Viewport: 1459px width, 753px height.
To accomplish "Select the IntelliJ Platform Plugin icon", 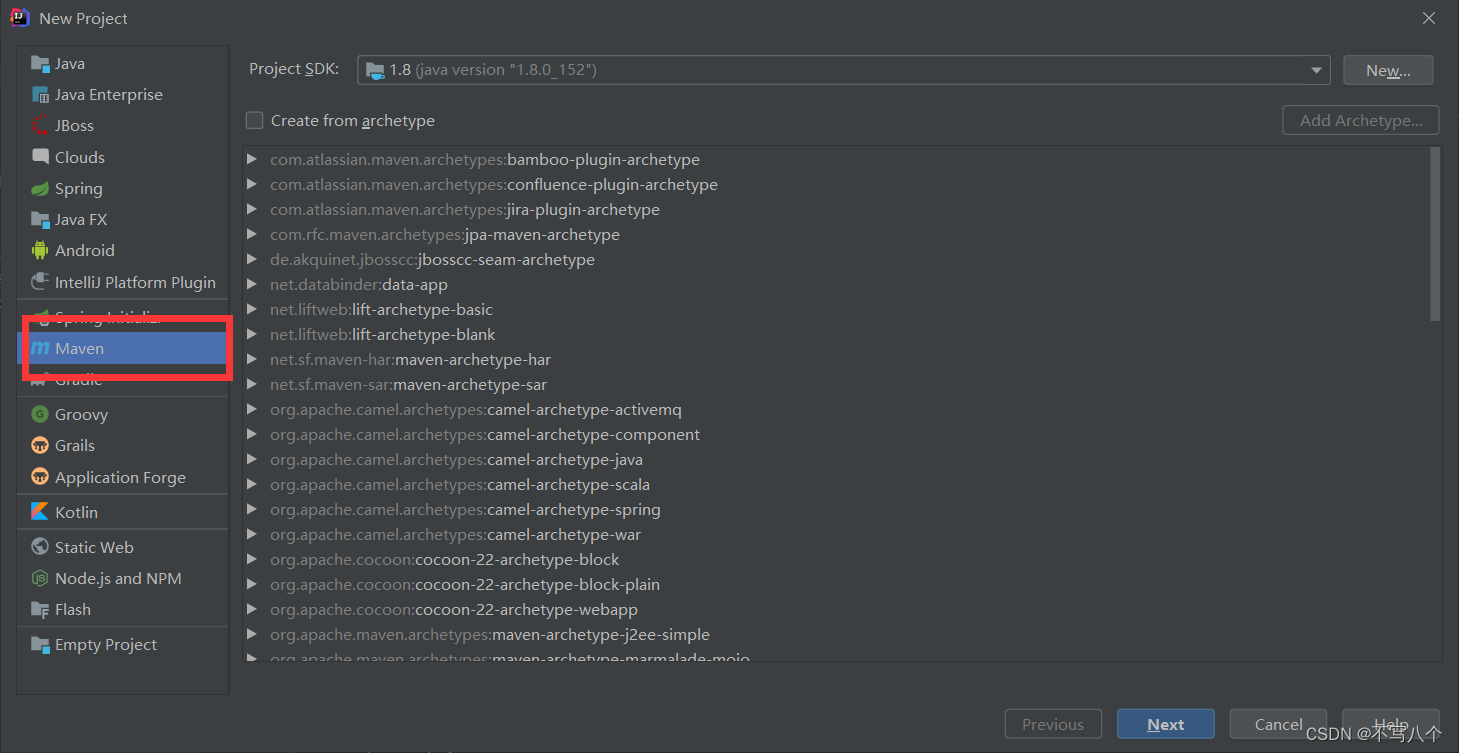I will click(40, 282).
